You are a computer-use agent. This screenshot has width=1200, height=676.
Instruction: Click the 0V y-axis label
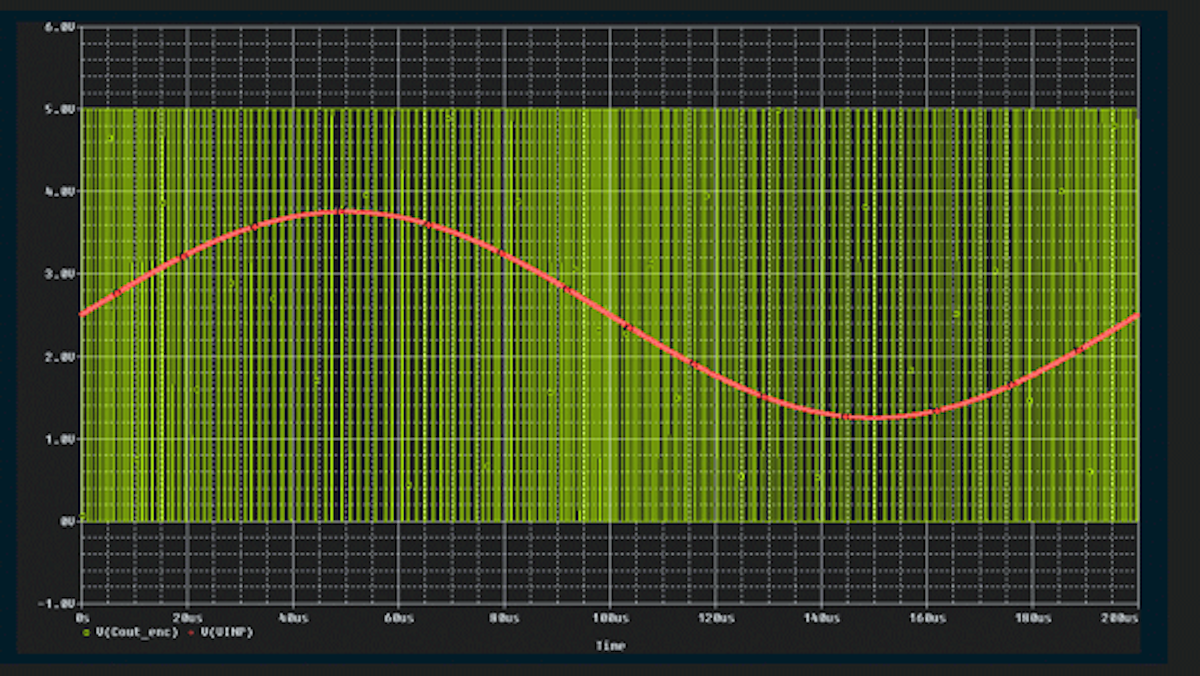tap(66, 521)
